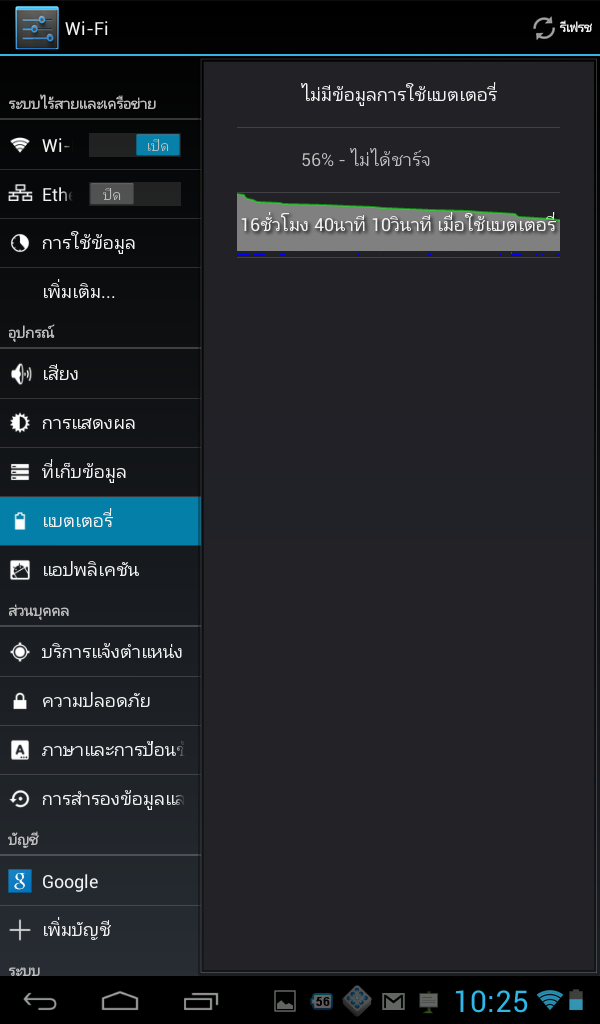Viewport: 600px width, 1024px height.
Task: Open the Google account entry
Action: click(100, 881)
